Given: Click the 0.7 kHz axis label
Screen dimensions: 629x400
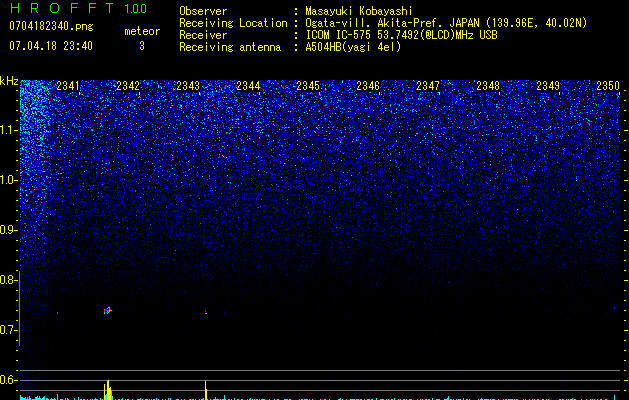Looking at the screenshot, I should (x=9, y=330).
